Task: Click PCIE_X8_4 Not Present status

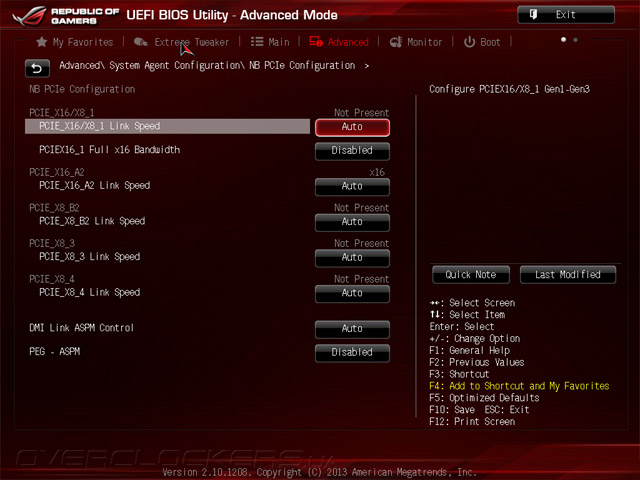Action: (x=362, y=279)
